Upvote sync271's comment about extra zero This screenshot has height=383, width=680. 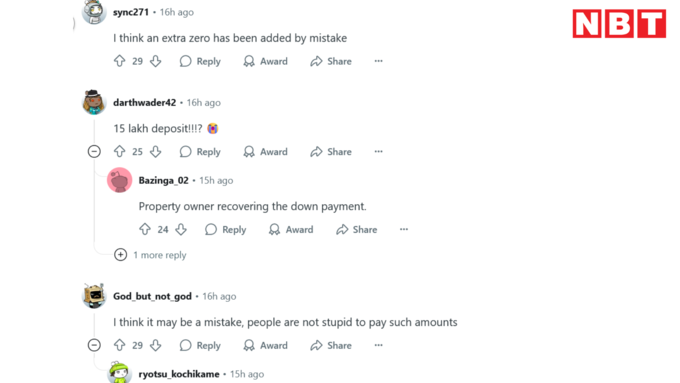(120, 61)
